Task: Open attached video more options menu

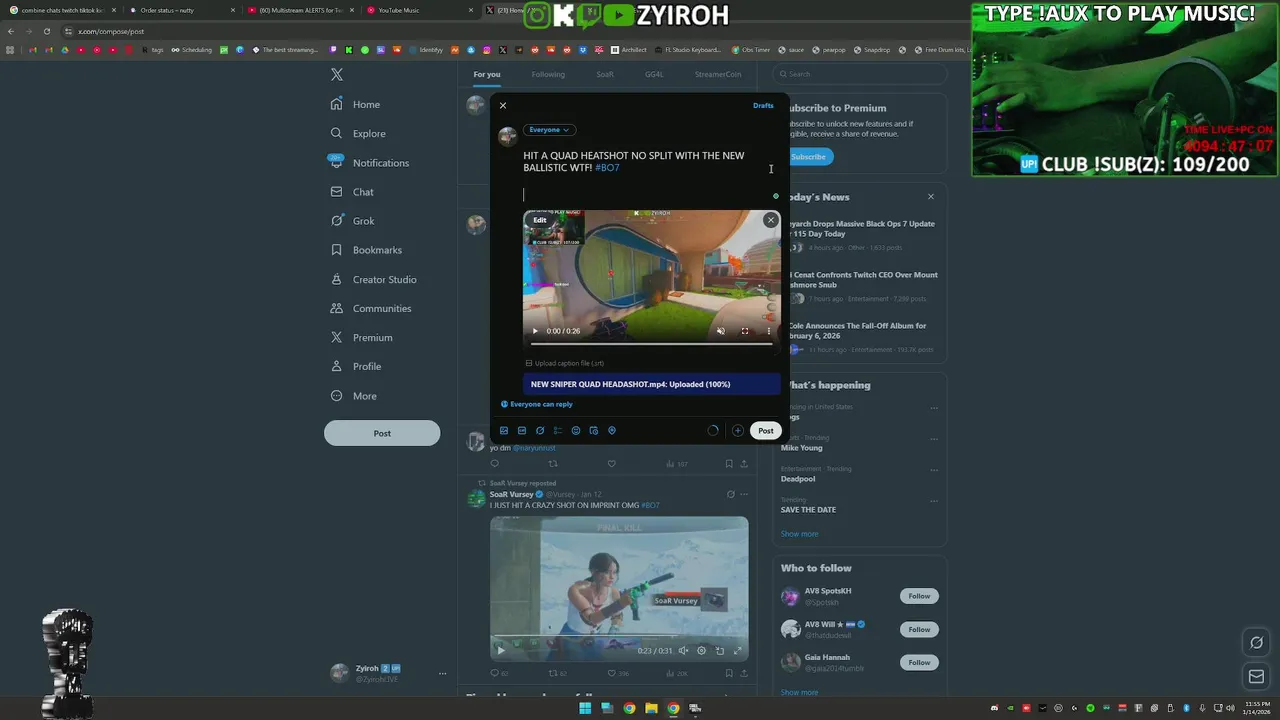Action: (x=769, y=331)
